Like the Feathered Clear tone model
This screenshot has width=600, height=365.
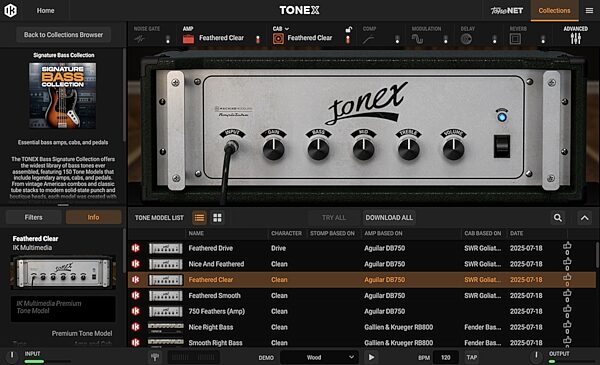567,277
